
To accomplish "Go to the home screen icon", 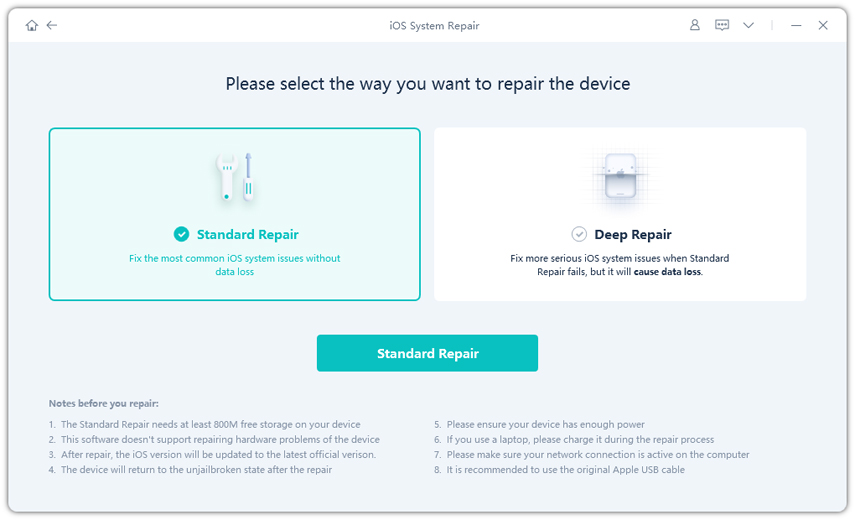I will [x=32, y=25].
